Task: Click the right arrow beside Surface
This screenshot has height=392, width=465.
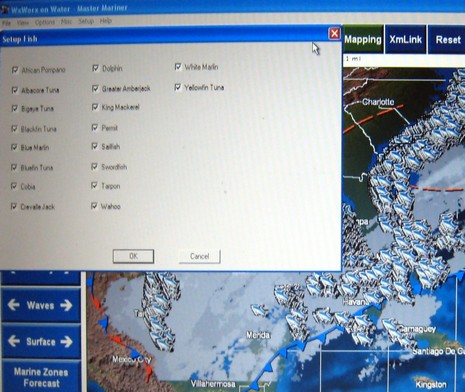Action: click(66, 341)
